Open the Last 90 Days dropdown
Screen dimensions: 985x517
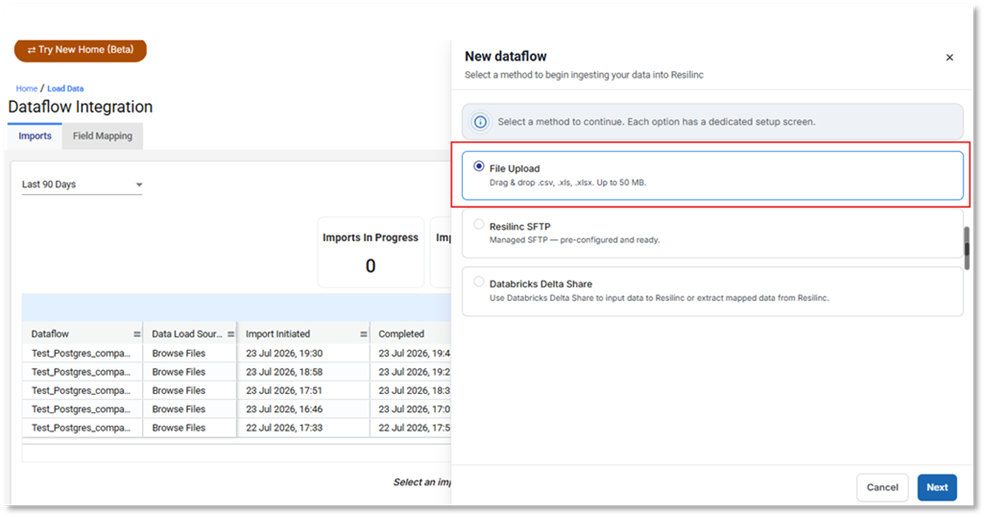(82, 185)
